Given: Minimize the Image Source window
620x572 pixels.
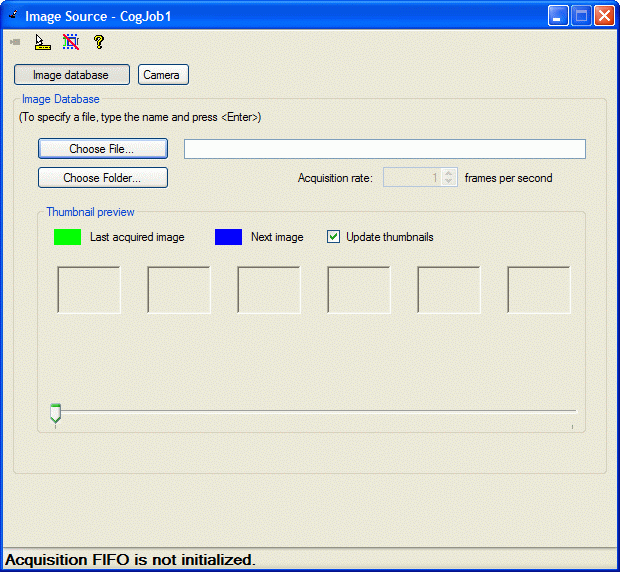Looking at the screenshot, I should click(558, 16).
